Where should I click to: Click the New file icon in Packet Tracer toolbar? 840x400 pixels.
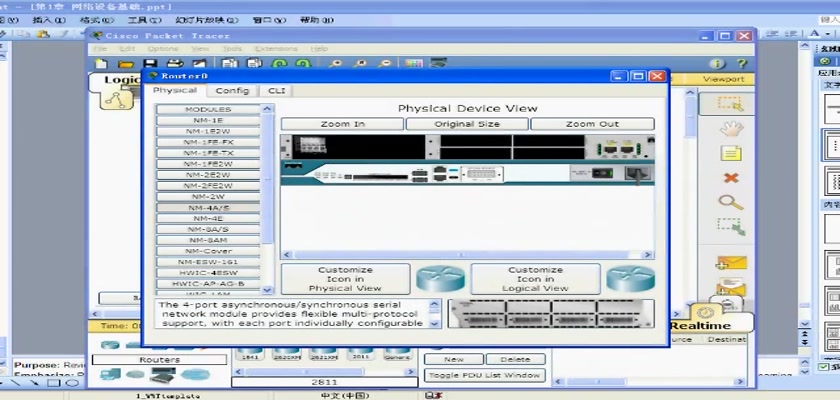[x=101, y=63]
